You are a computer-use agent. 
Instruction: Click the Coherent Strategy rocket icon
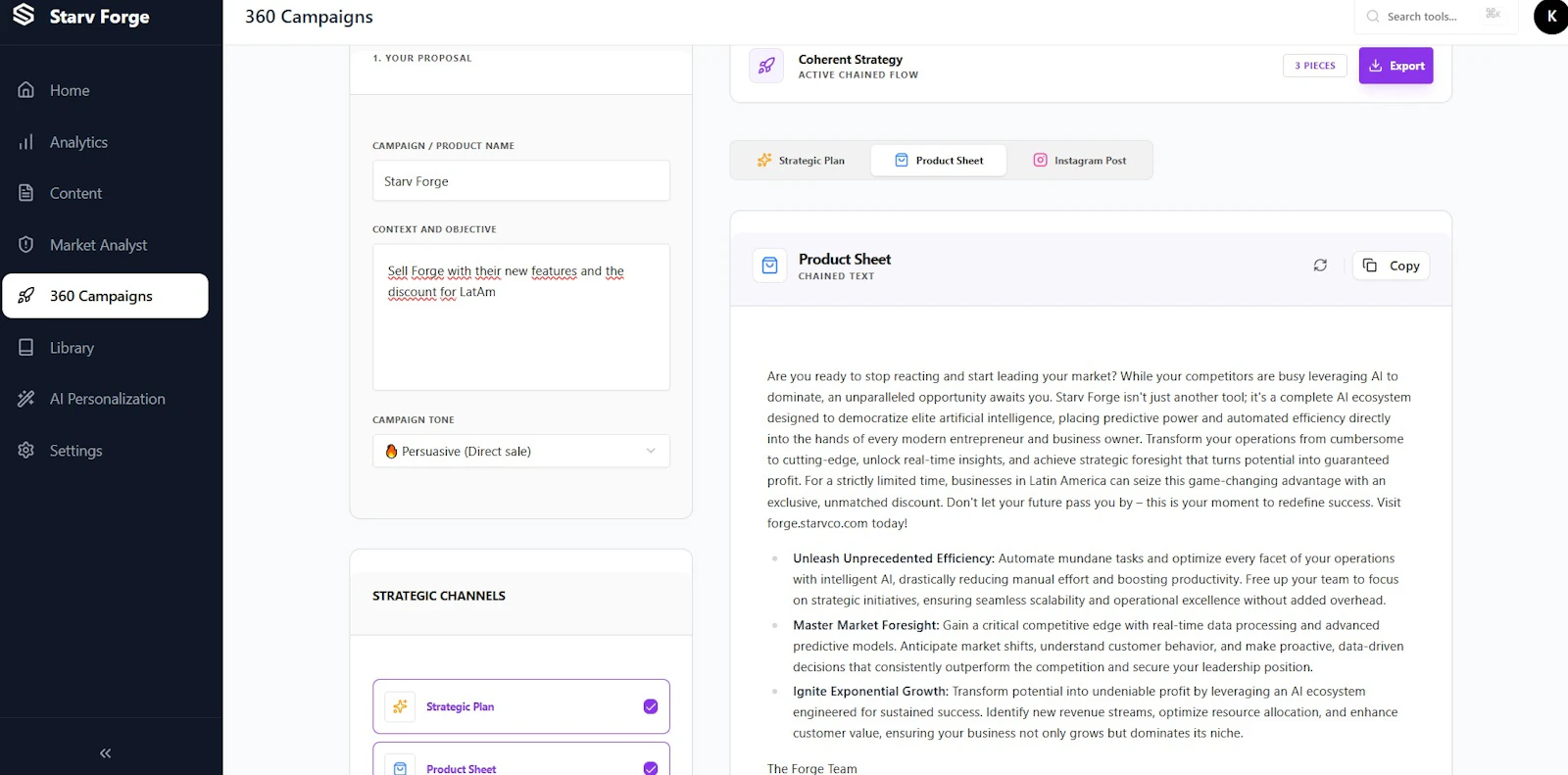pyautogui.click(x=766, y=66)
